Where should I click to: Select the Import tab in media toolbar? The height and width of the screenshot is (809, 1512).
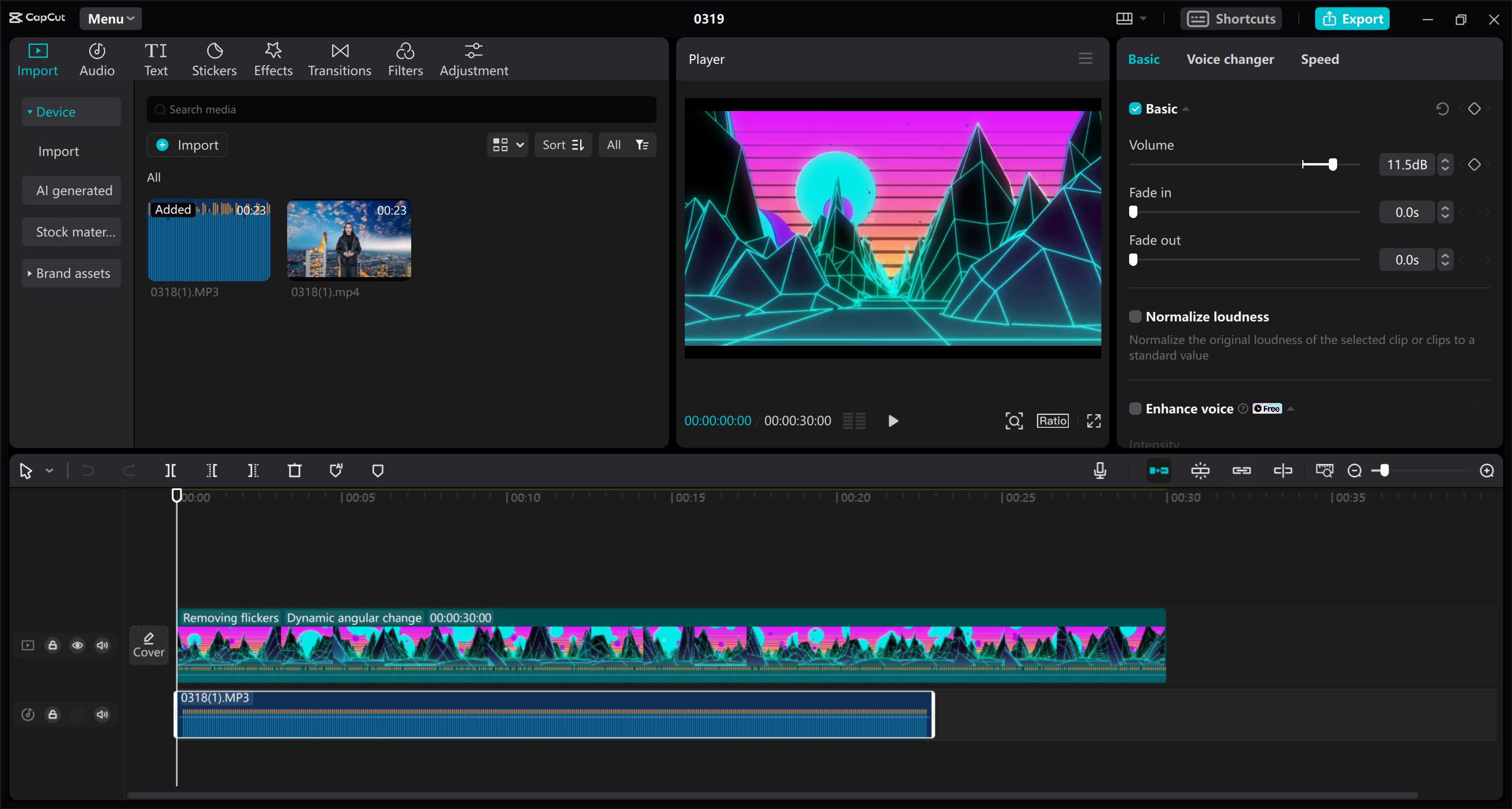point(38,59)
